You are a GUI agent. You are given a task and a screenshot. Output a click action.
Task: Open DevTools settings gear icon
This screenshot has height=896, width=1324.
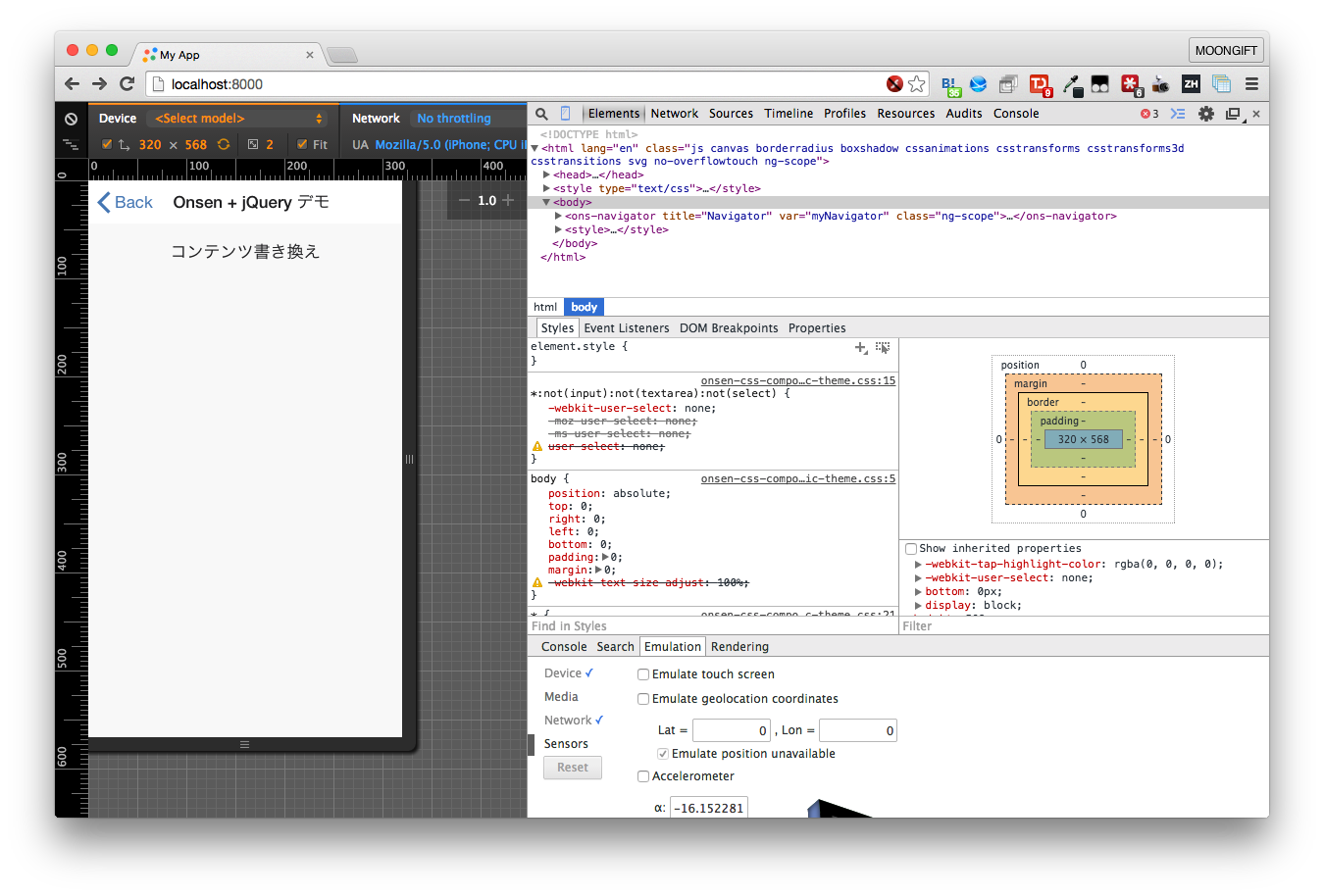[x=1206, y=114]
